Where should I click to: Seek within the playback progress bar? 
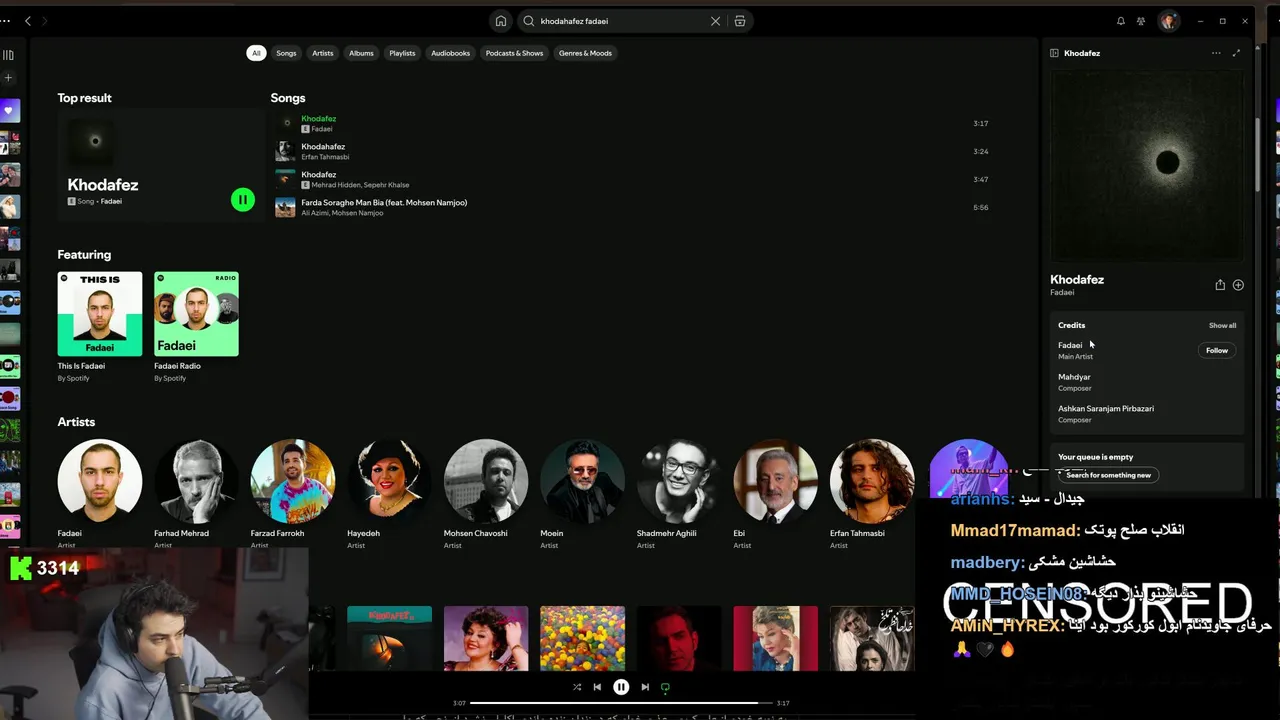coord(621,703)
